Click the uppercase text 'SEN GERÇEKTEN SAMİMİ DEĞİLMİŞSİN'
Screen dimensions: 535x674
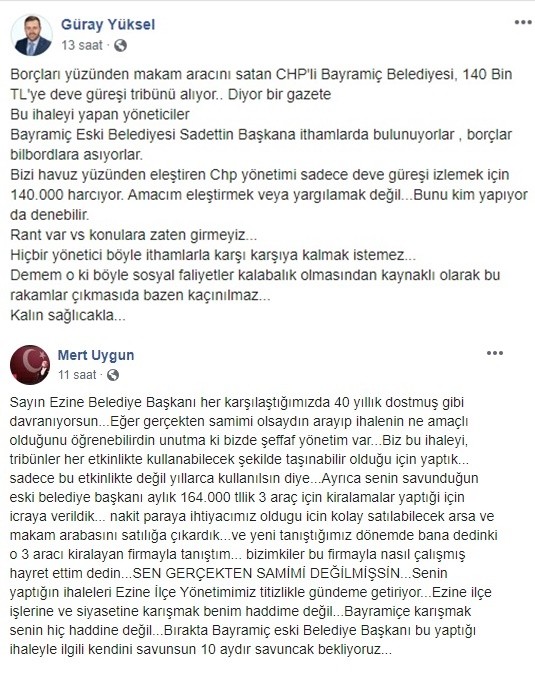pyautogui.click(x=266, y=573)
